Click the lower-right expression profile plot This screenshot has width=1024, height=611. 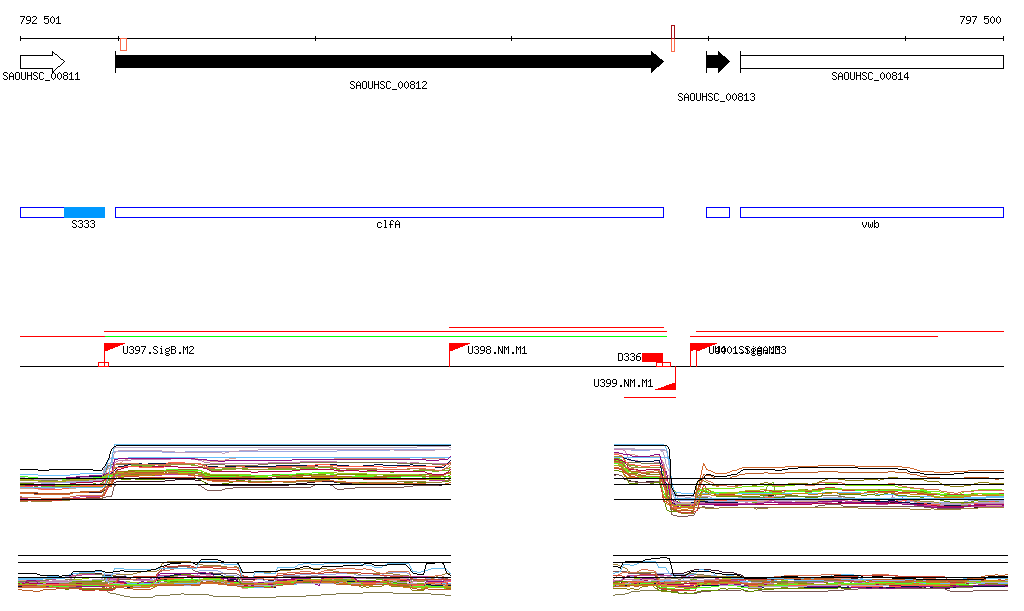pyautogui.click(x=810, y=575)
